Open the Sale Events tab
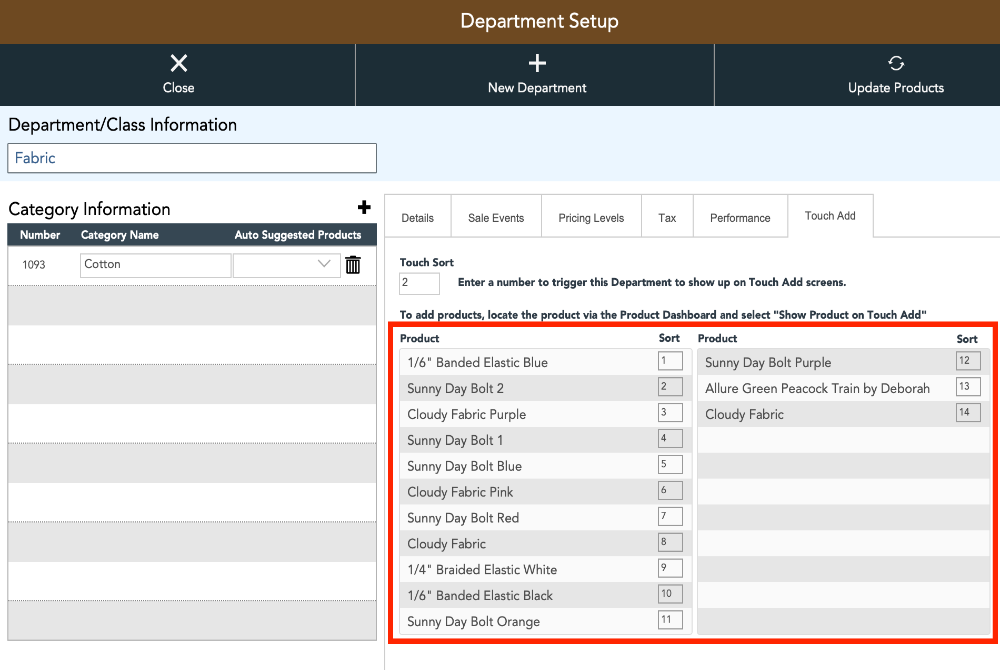The width and height of the screenshot is (1000, 670). tap(496, 217)
